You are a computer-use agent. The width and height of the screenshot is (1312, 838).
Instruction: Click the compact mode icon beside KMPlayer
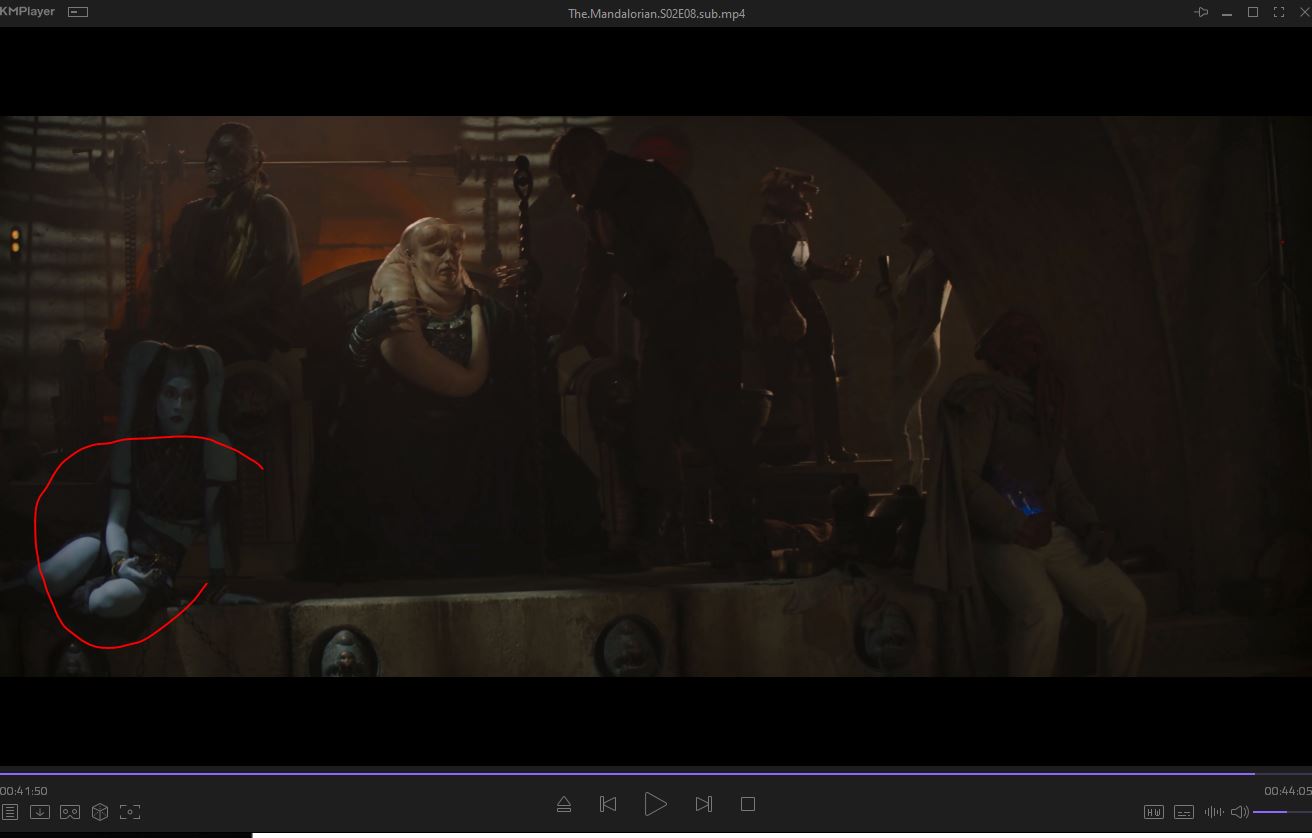click(78, 12)
